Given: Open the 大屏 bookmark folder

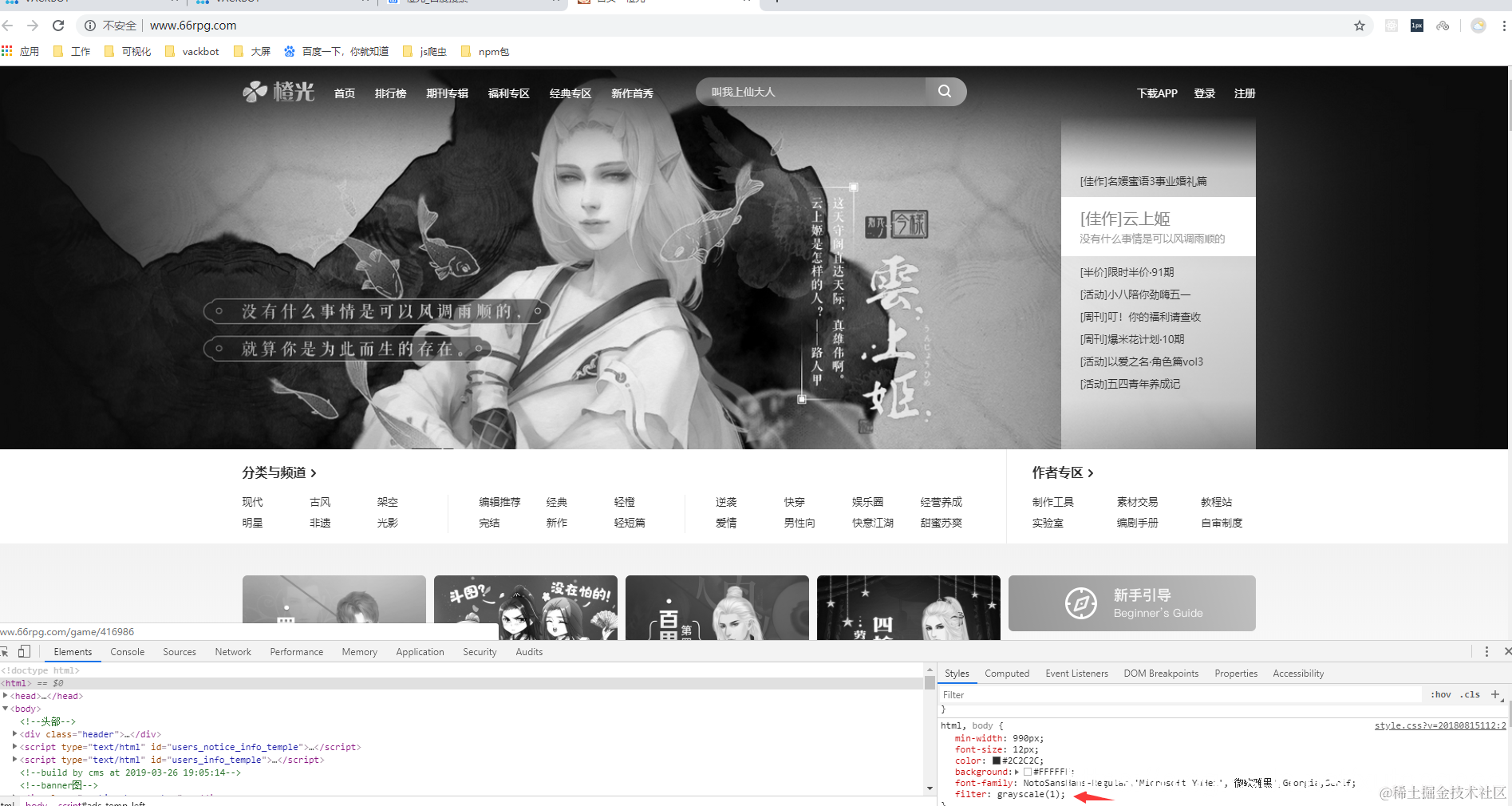Looking at the screenshot, I should tap(252, 51).
